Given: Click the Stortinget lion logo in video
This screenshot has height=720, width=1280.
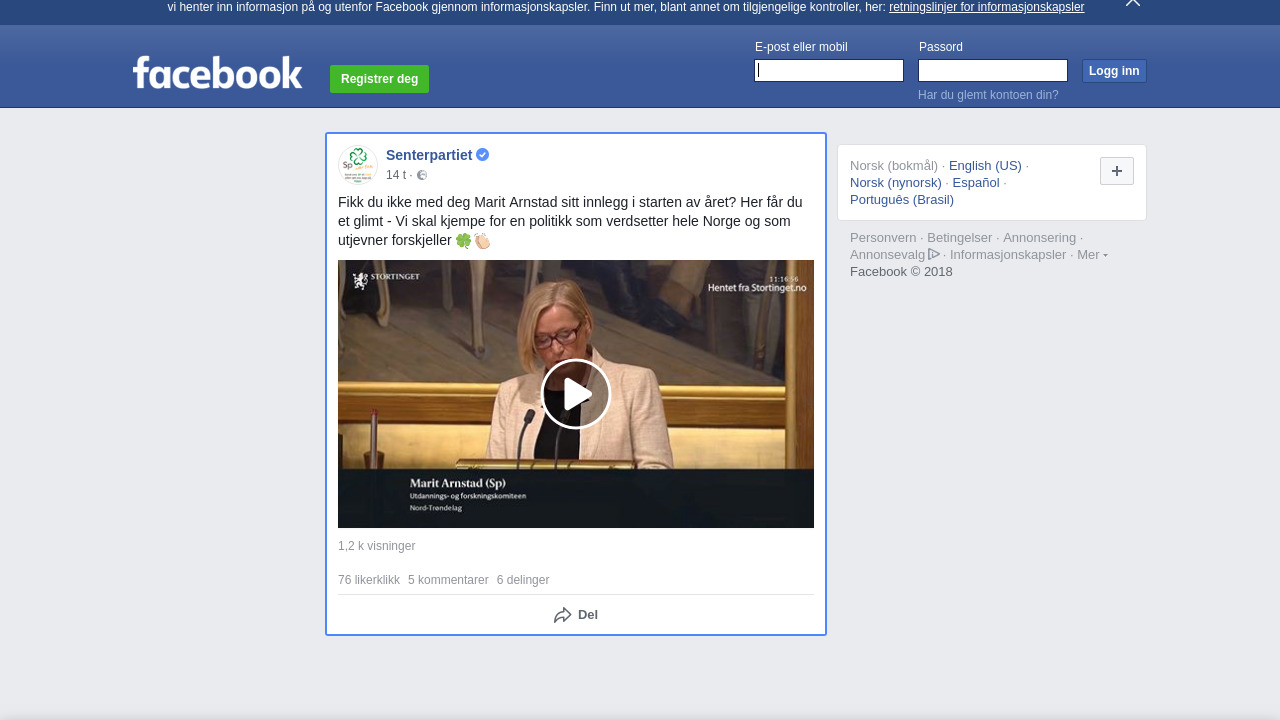Looking at the screenshot, I should tap(361, 280).
